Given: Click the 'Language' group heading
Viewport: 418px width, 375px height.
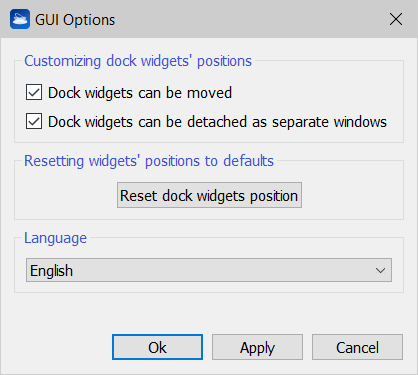Looking at the screenshot, I should (x=55, y=238).
